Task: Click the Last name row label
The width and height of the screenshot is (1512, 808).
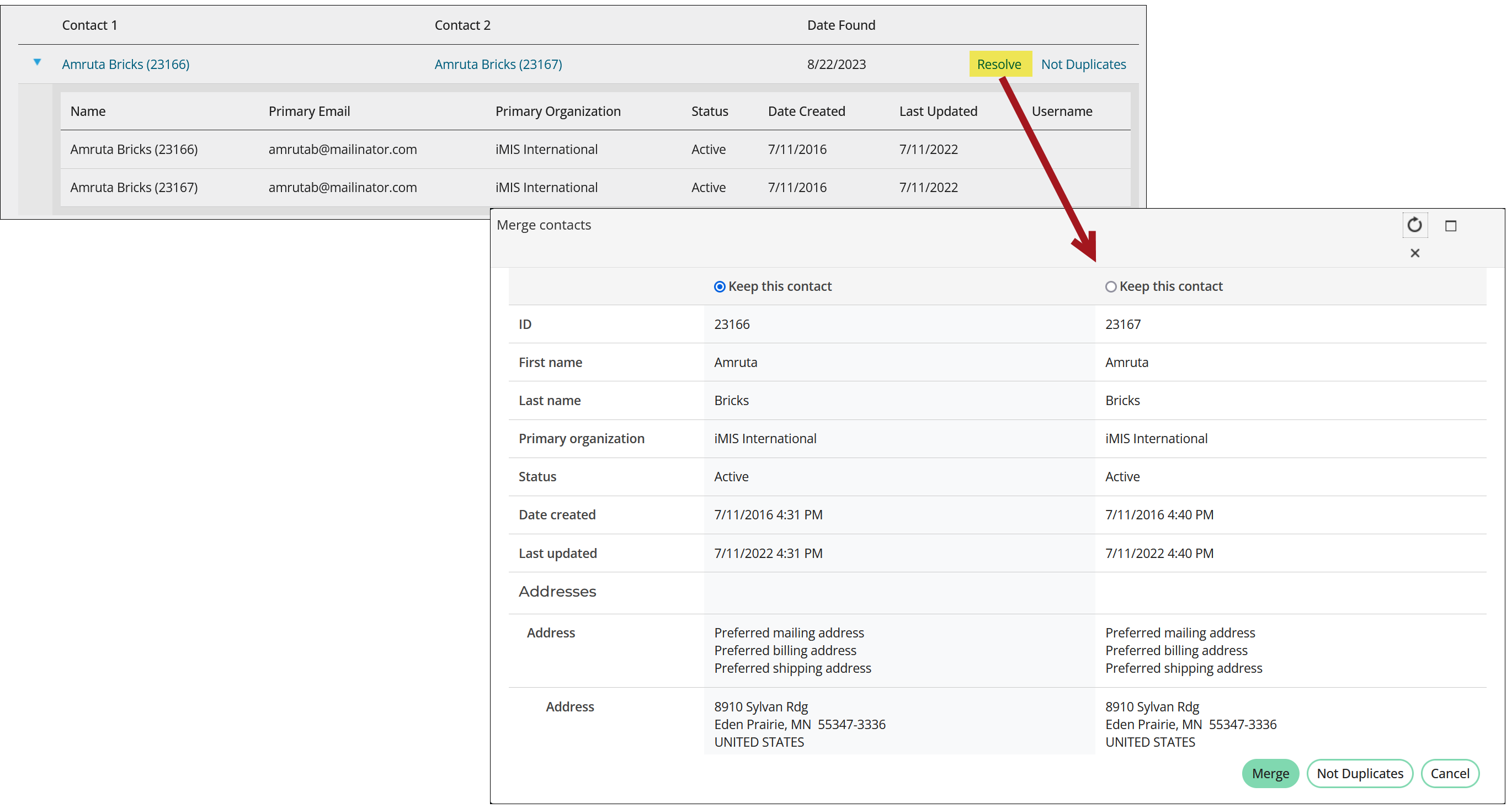Action: pyautogui.click(x=550, y=401)
